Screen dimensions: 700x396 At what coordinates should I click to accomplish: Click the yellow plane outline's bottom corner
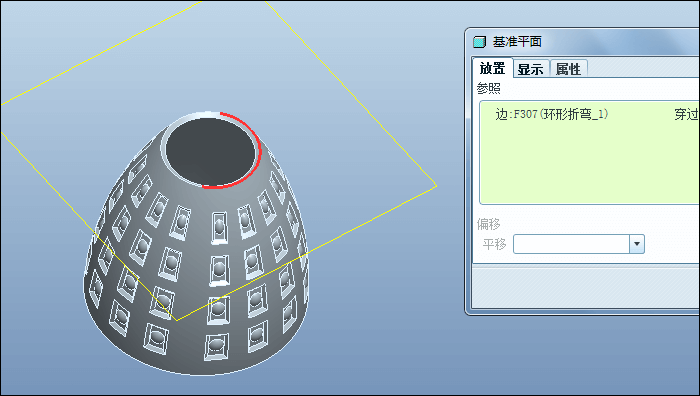click(x=177, y=320)
